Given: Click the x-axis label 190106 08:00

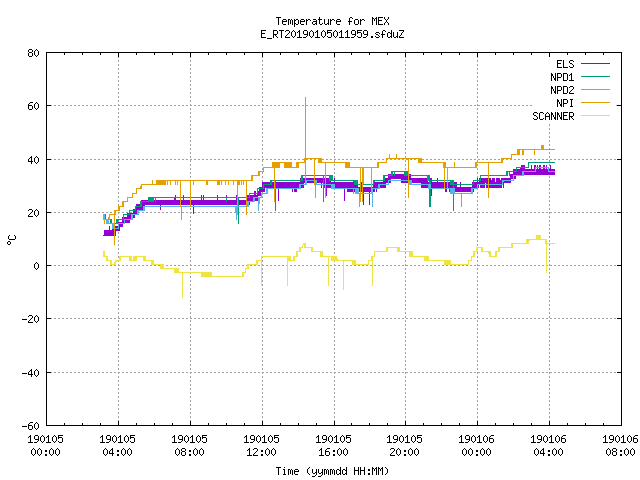Looking at the screenshot, I should point(620,446).
